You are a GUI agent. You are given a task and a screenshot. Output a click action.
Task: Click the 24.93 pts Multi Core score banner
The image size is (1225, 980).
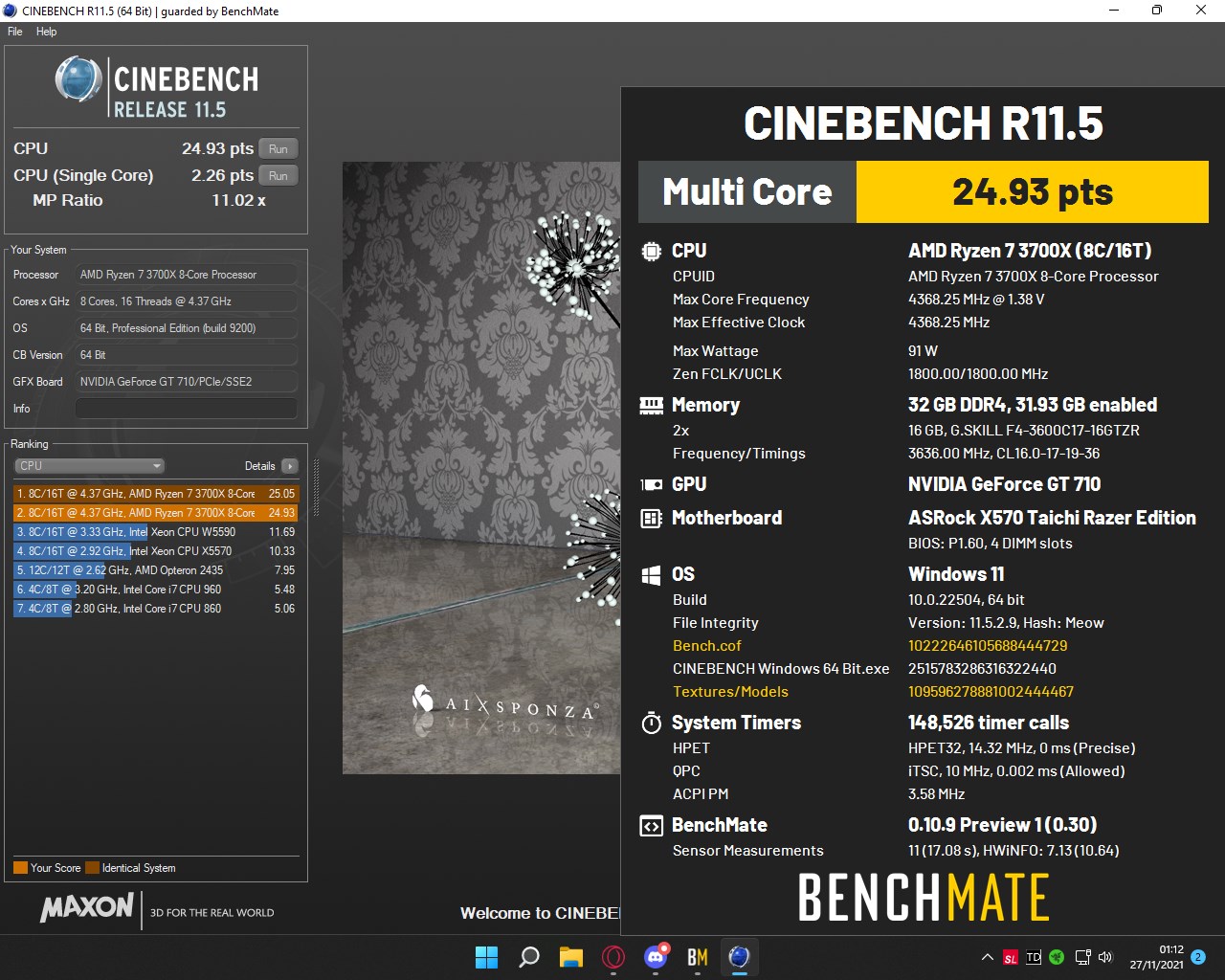1033,192
